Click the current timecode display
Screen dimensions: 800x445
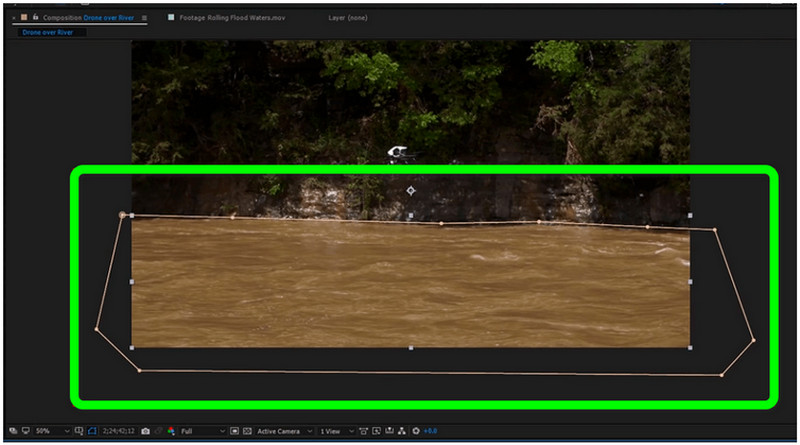(x=119, y=431)
